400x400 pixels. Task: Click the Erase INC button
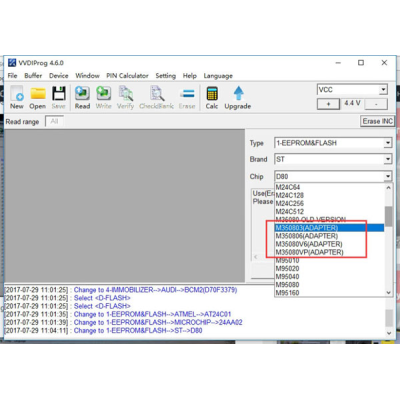point(378,121)
